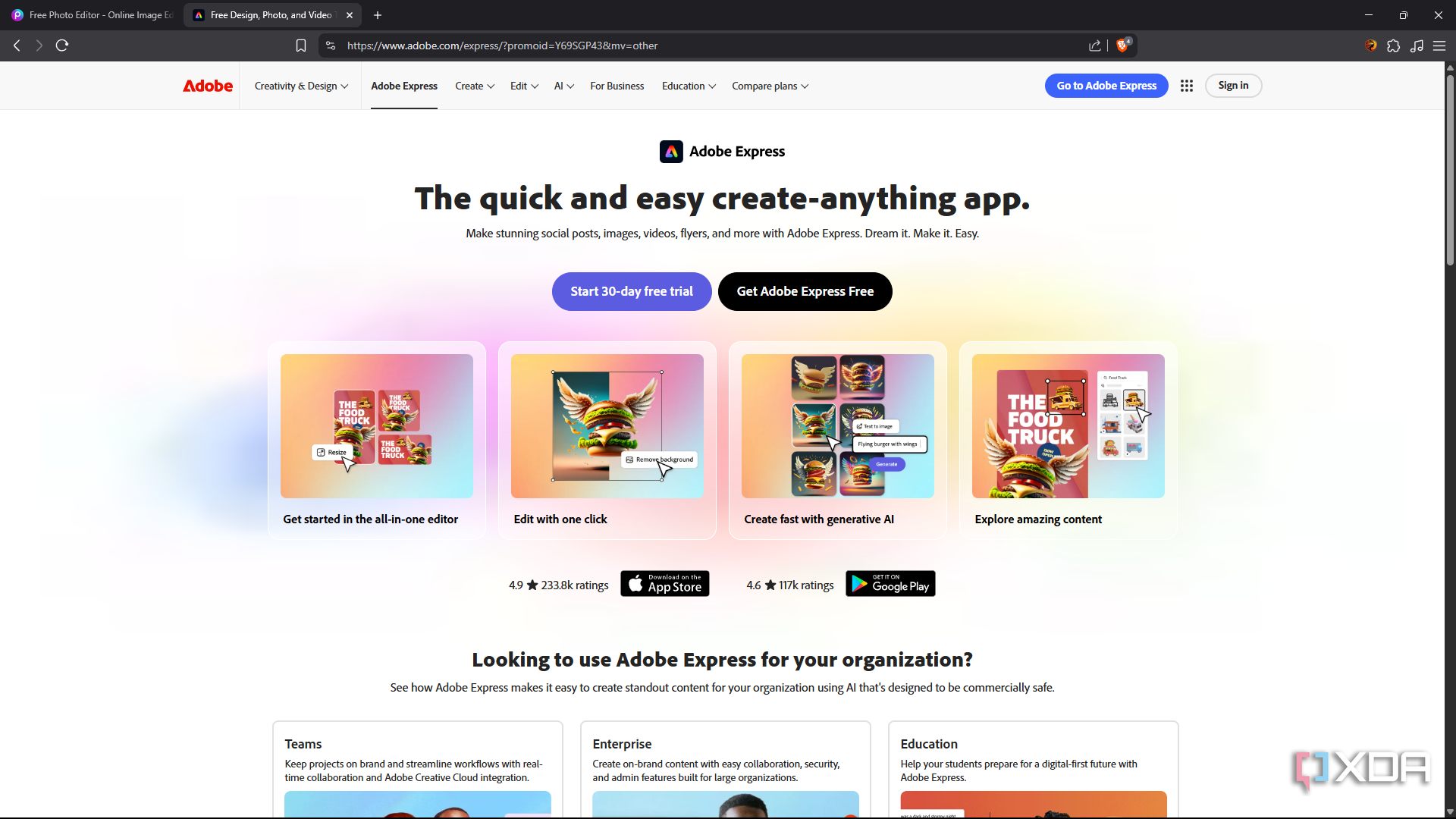
Task: Open the all-in-one editor card image
Action: click(377, 426)
